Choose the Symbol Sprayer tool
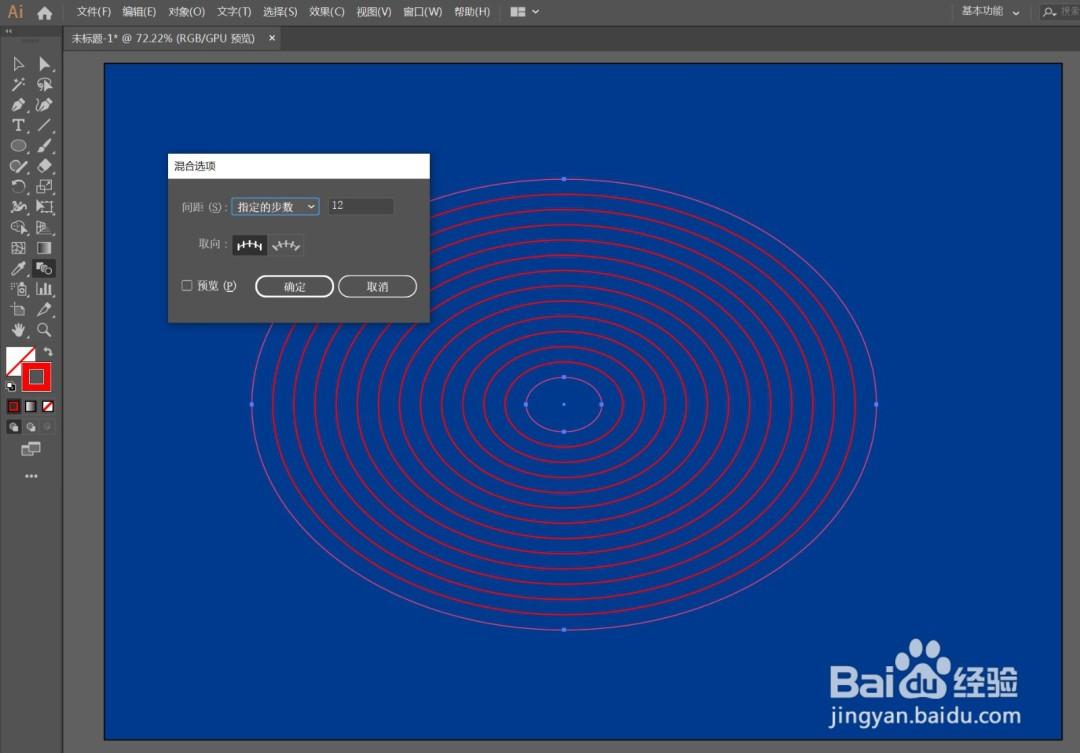 coord(19,289)
